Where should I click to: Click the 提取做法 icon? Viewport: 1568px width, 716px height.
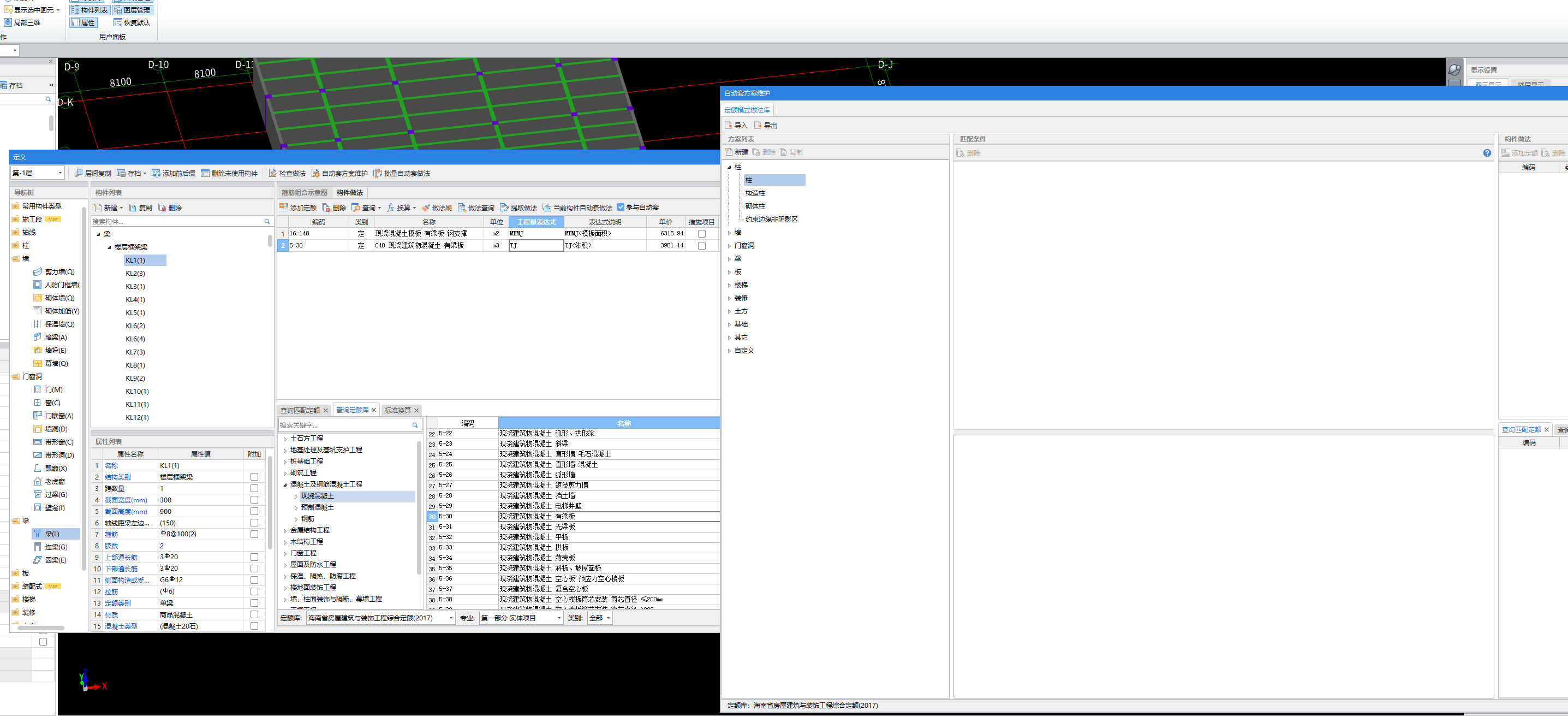(x=504, y=208)
